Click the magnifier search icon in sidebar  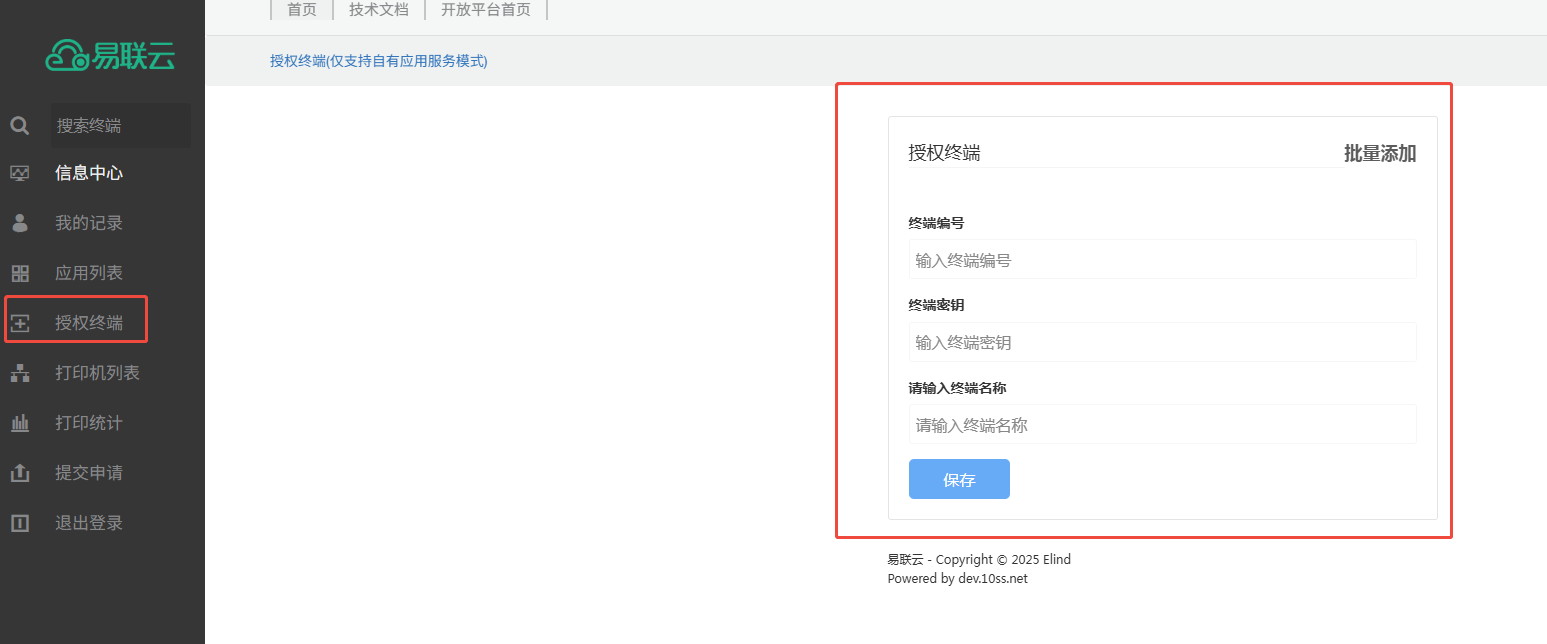point(20,126)
